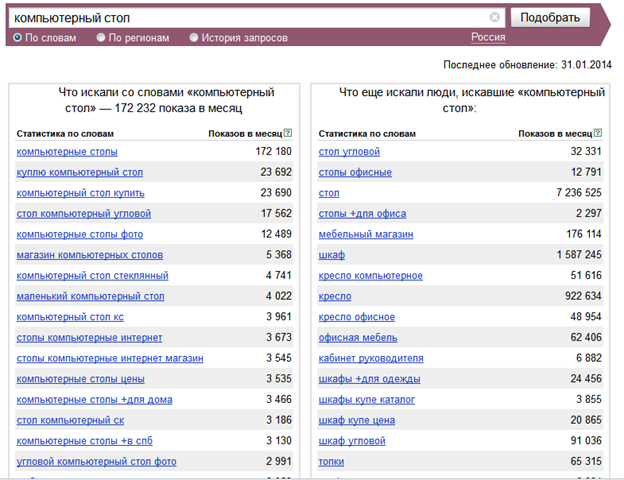Image resolution: width=624 pixels, height=480 pixels.
Task: Open the 'куплю компьютерный стол' link
Action: (x=80, y=172)
